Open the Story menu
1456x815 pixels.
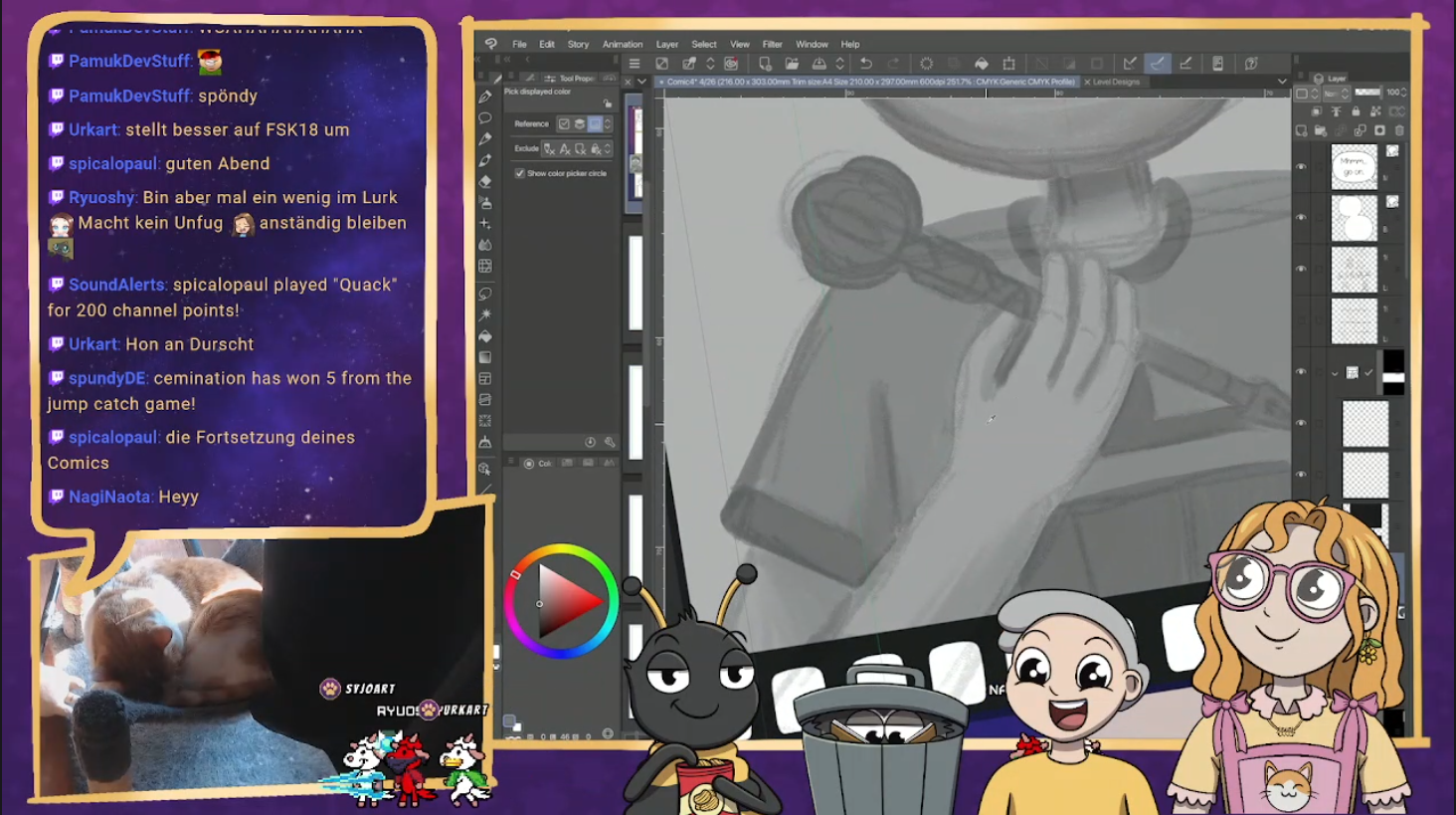coord(578,44)
